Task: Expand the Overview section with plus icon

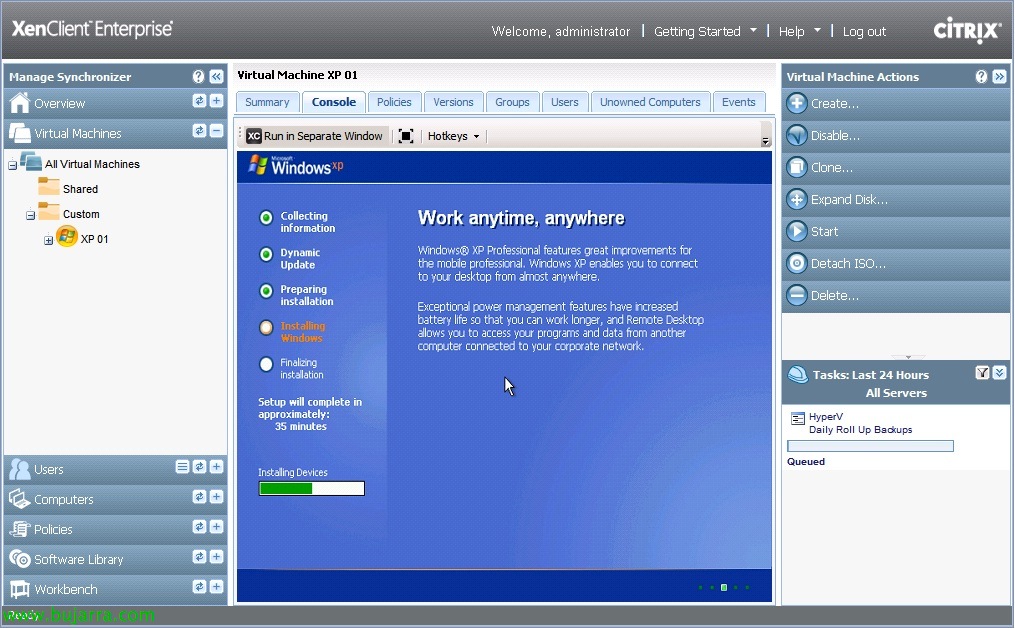Action: pos(216,101)
